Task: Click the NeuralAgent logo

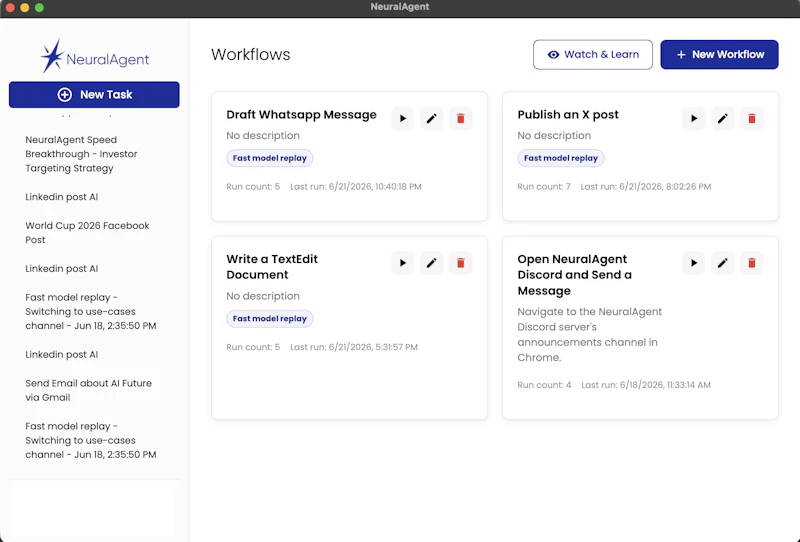Action: click(x=95, y=57)
